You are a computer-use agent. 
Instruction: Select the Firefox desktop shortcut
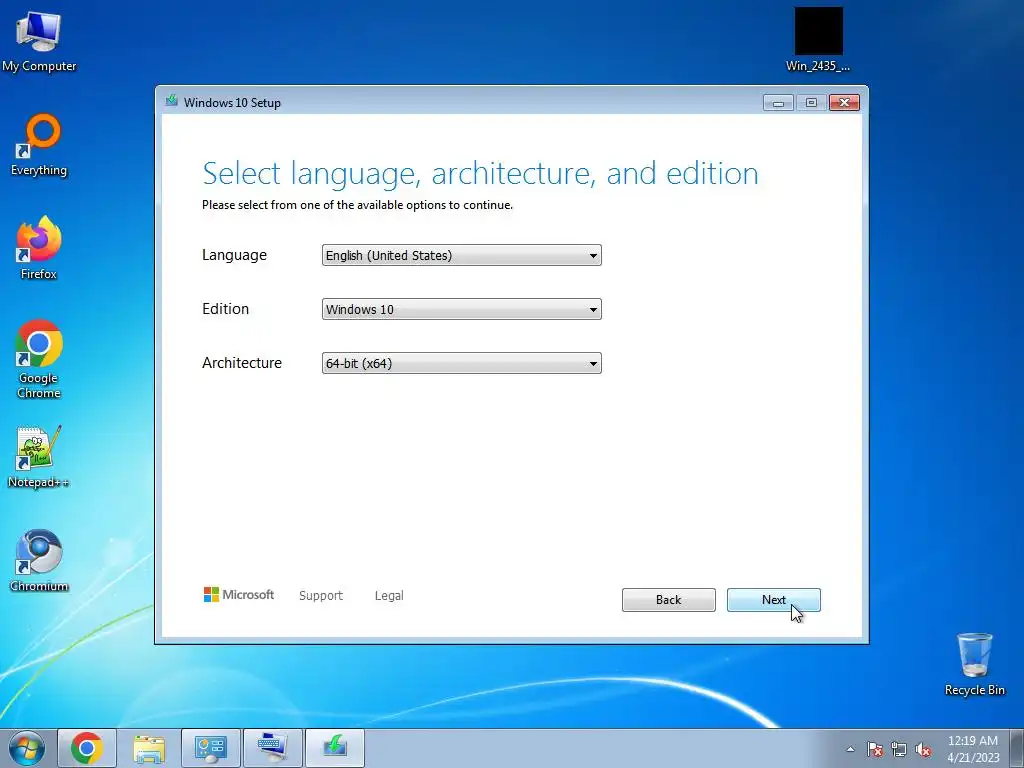click(39, 248)
